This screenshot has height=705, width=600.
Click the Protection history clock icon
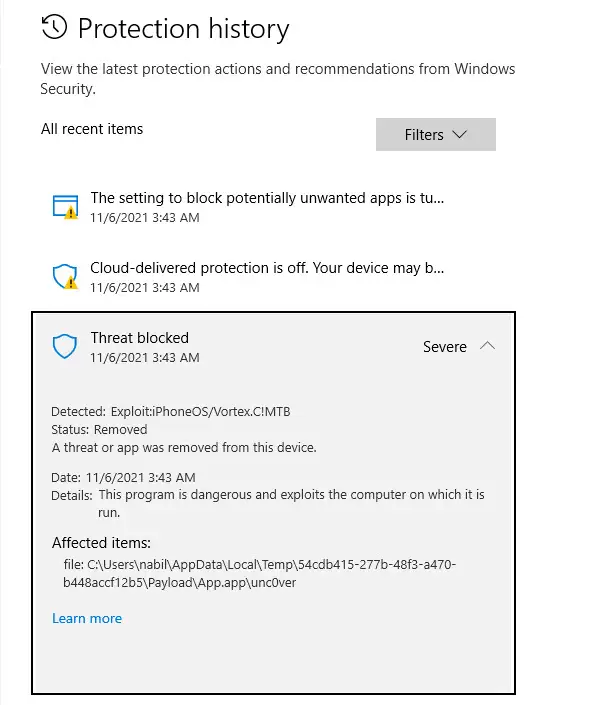pyautogui.click(x=54, y=27)
